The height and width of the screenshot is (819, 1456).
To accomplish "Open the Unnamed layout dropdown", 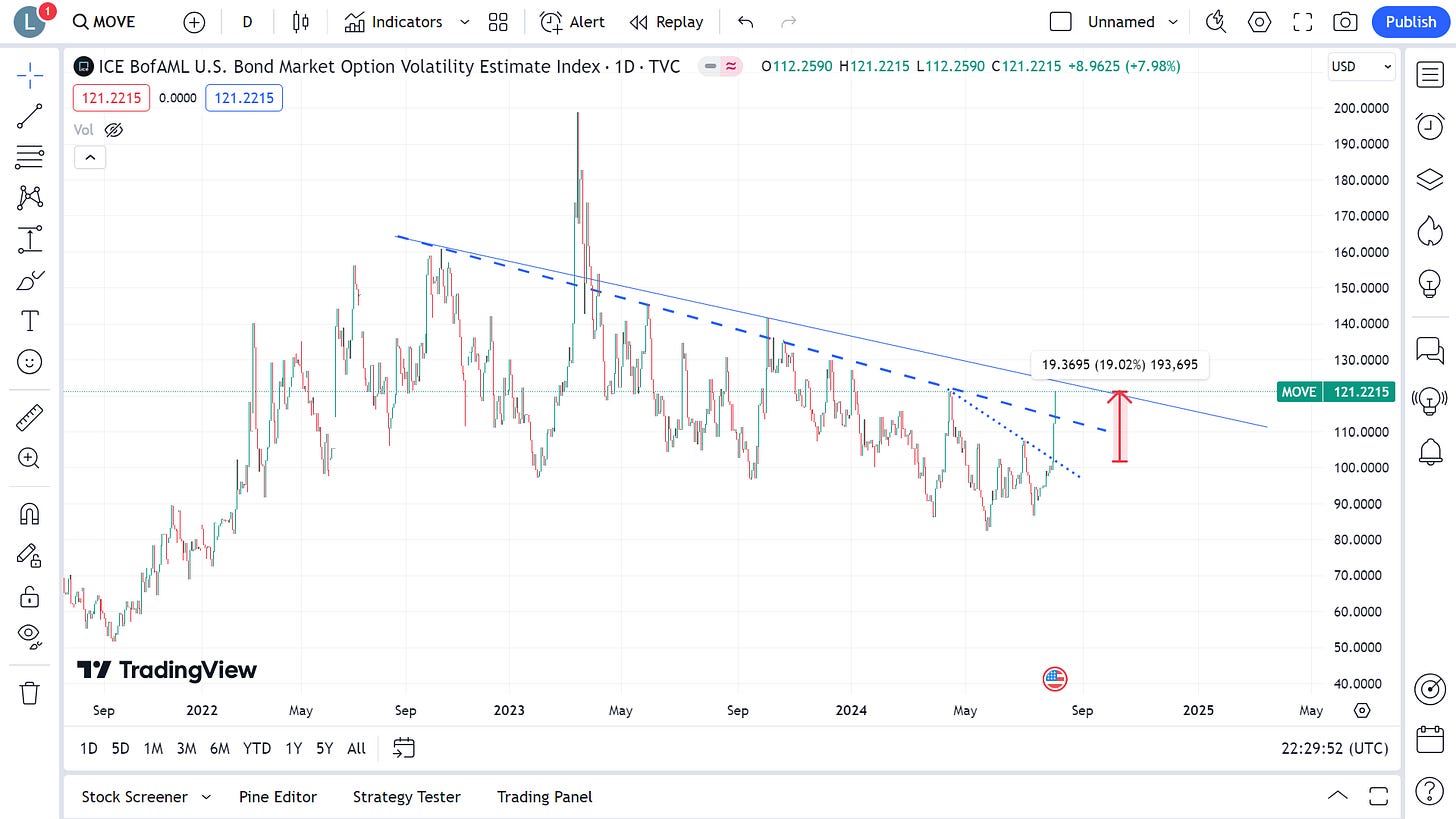I will point(1133,21).
